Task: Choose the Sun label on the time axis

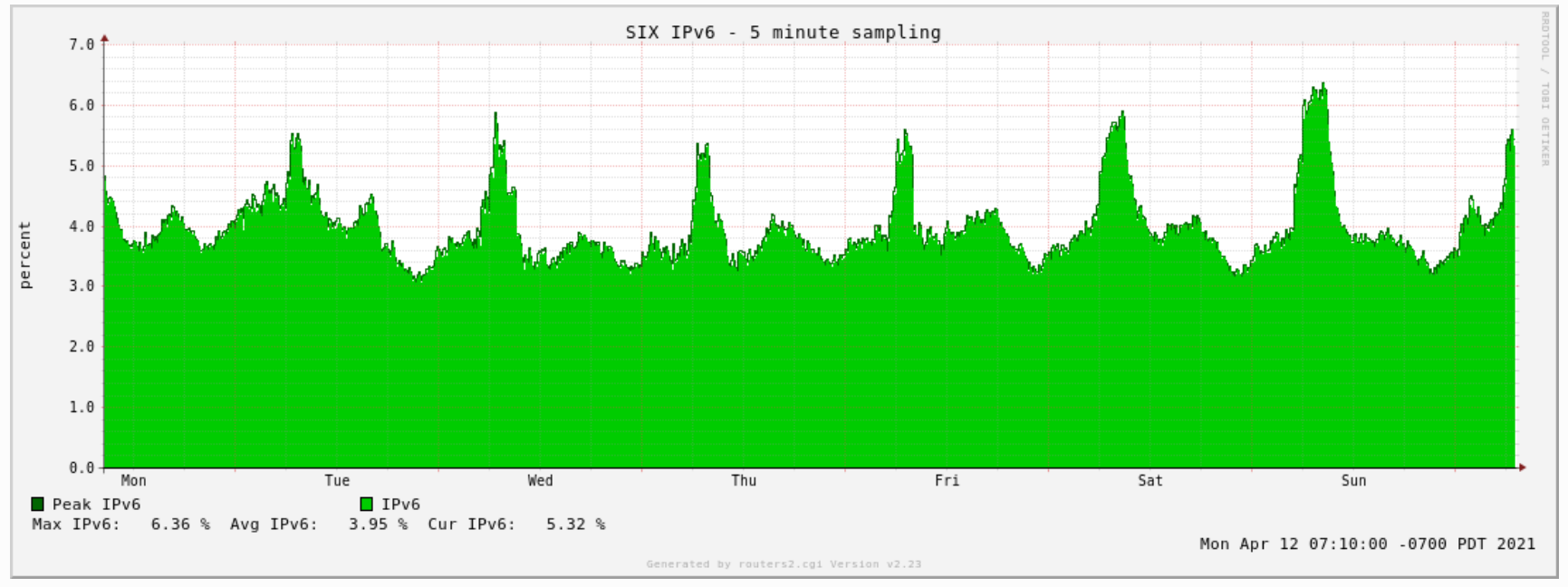Action: [1353, 481]
